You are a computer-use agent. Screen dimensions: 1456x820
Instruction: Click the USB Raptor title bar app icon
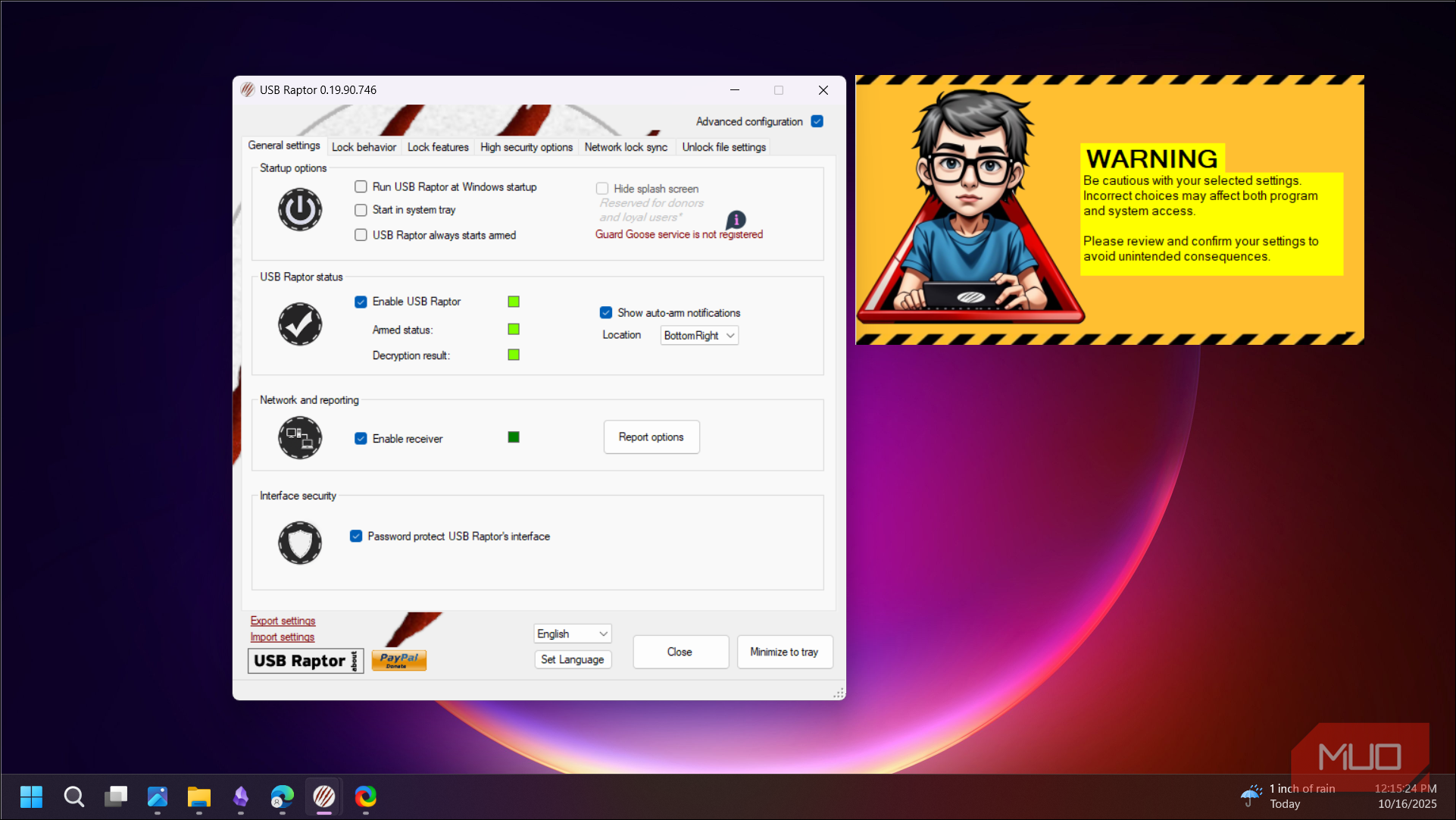(248, 89)
